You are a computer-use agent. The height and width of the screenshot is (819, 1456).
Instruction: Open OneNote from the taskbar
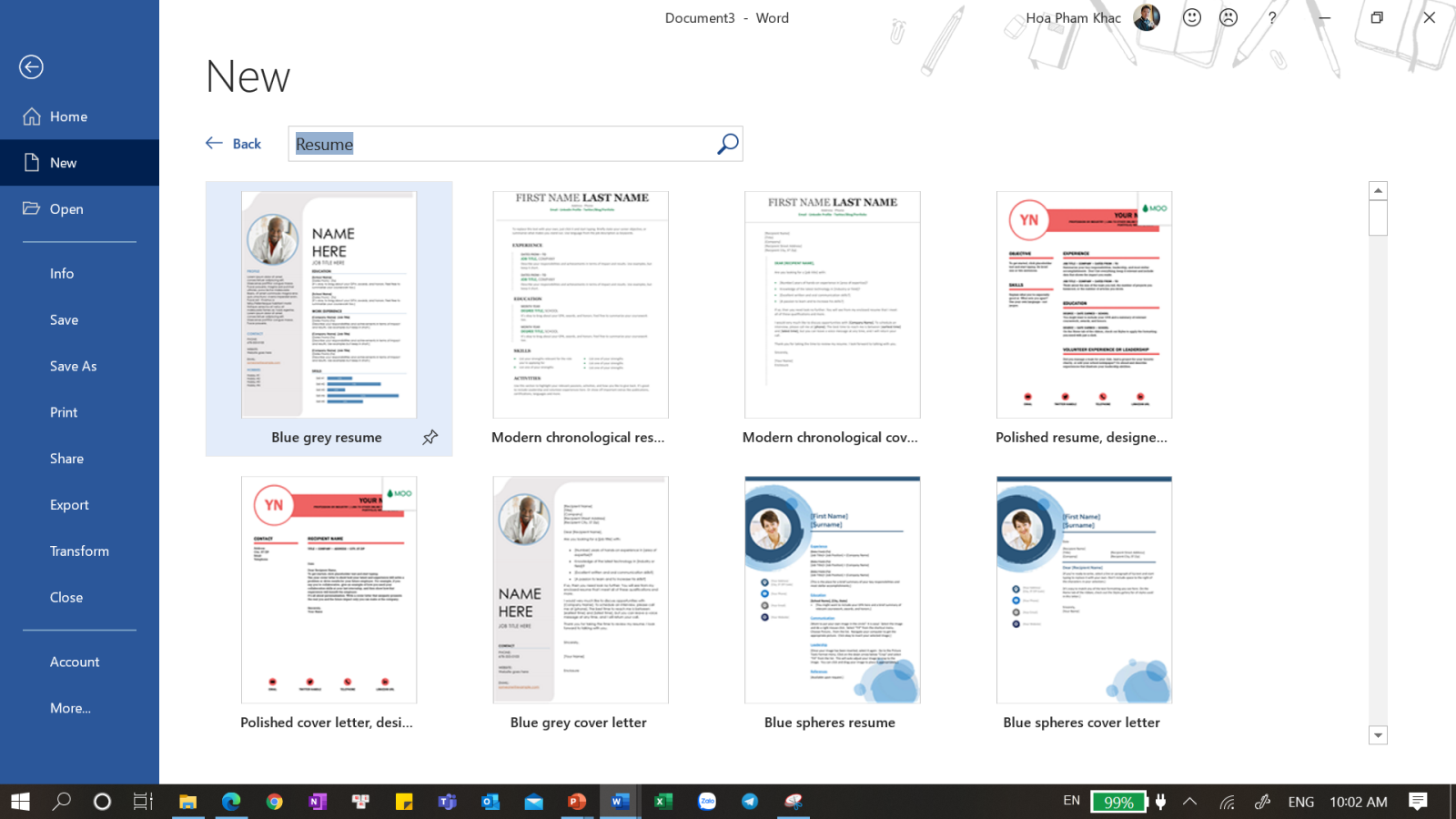[x=318, y=802]
